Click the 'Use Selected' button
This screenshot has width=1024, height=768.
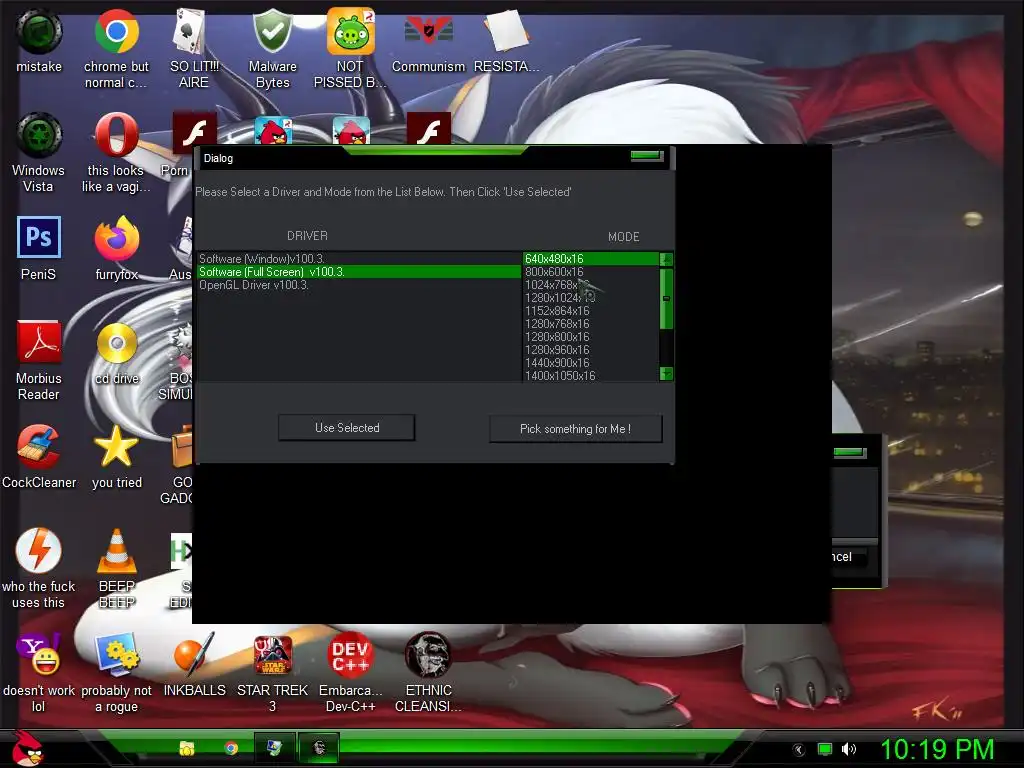[347, 428]
